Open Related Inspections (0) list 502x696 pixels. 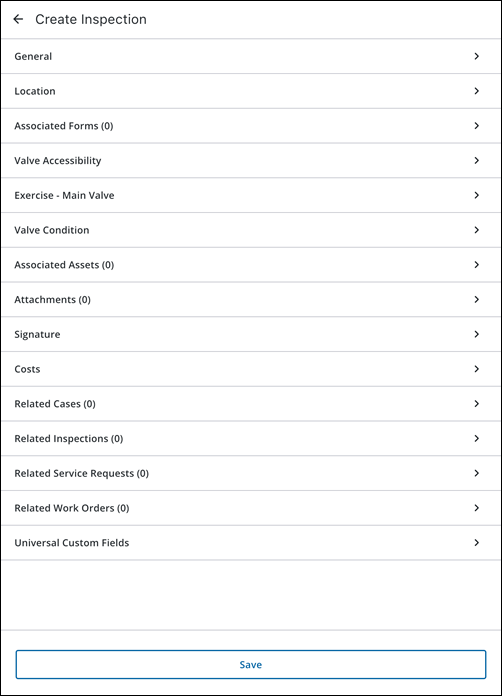(251, 439)
